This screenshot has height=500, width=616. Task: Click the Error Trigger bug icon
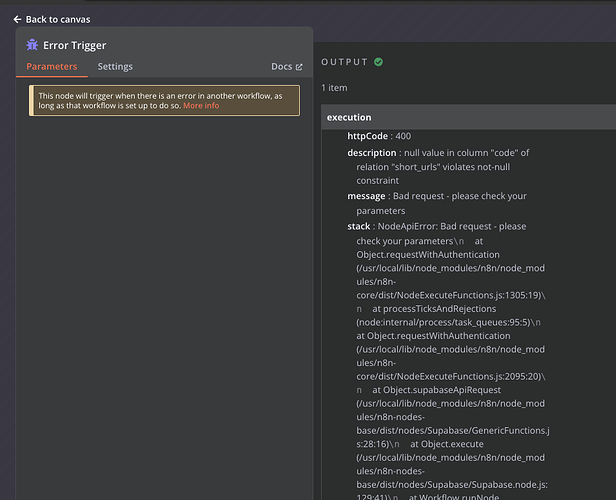tap(32, 45)
